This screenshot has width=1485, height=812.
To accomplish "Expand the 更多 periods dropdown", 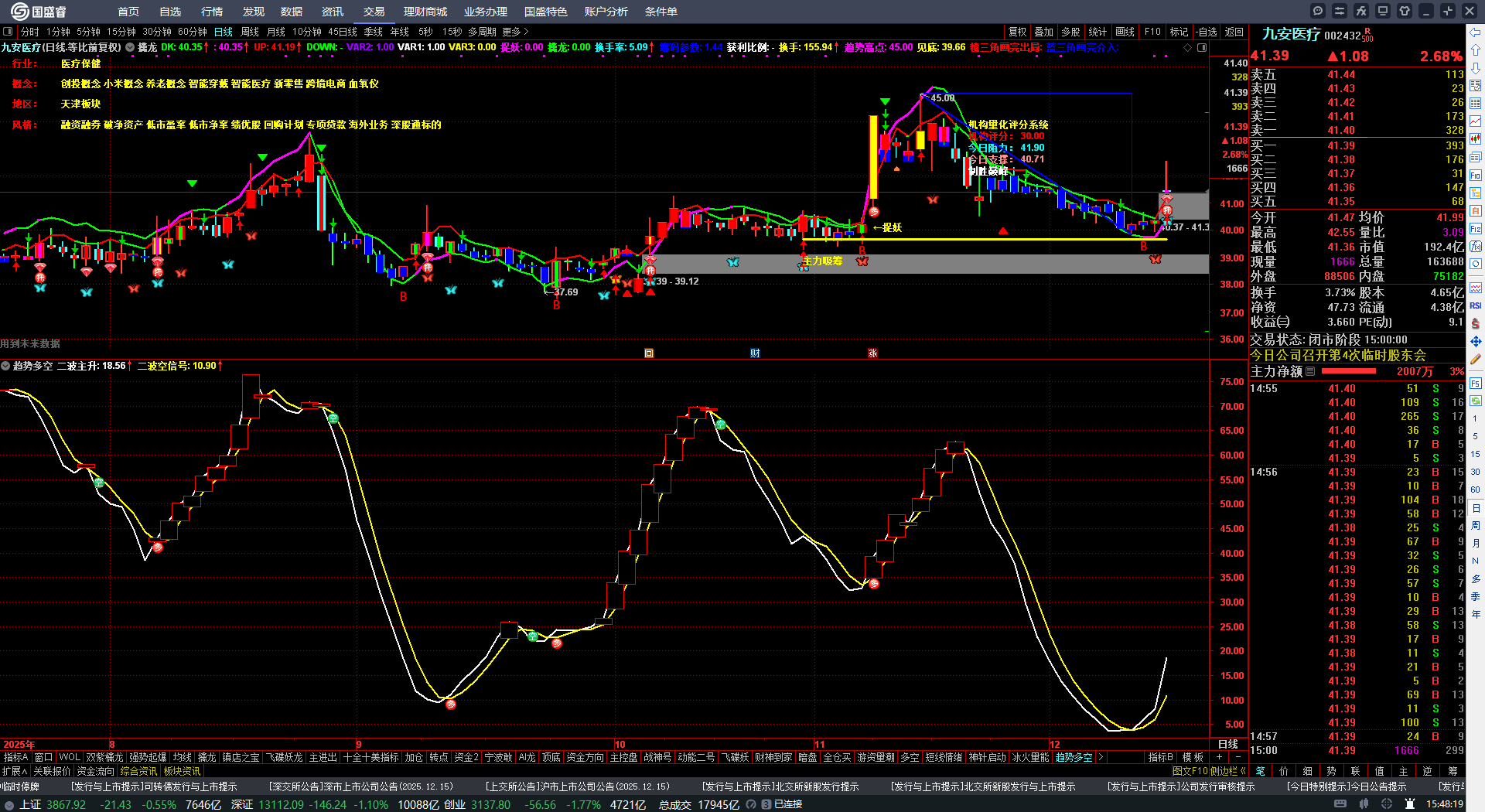I will coord(516,32).
